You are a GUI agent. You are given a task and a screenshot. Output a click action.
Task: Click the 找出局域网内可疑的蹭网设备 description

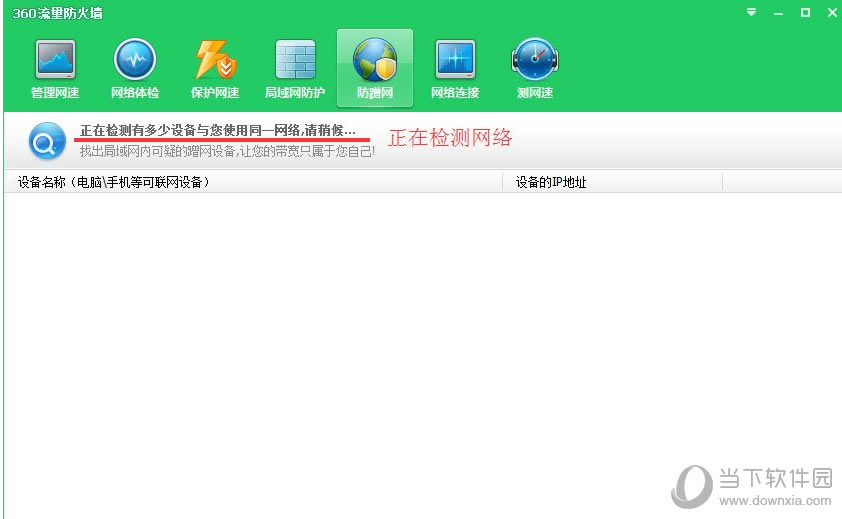coord(227,152)
